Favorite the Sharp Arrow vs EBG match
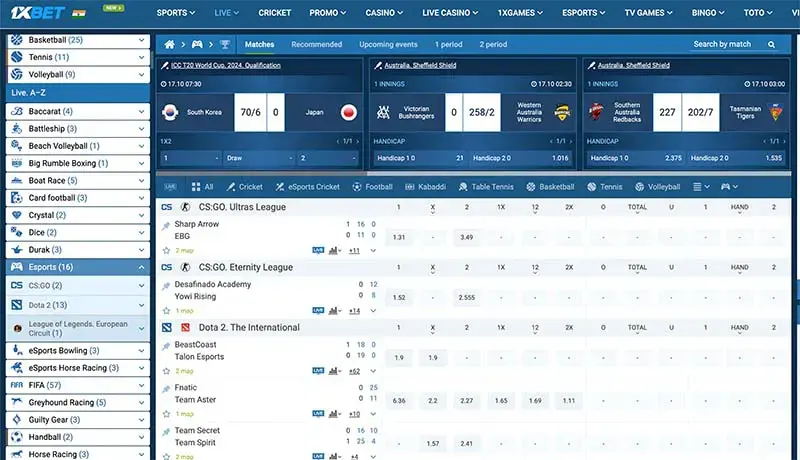The height and width of the screenshot is (460, 800). click(x=166, y=250)
